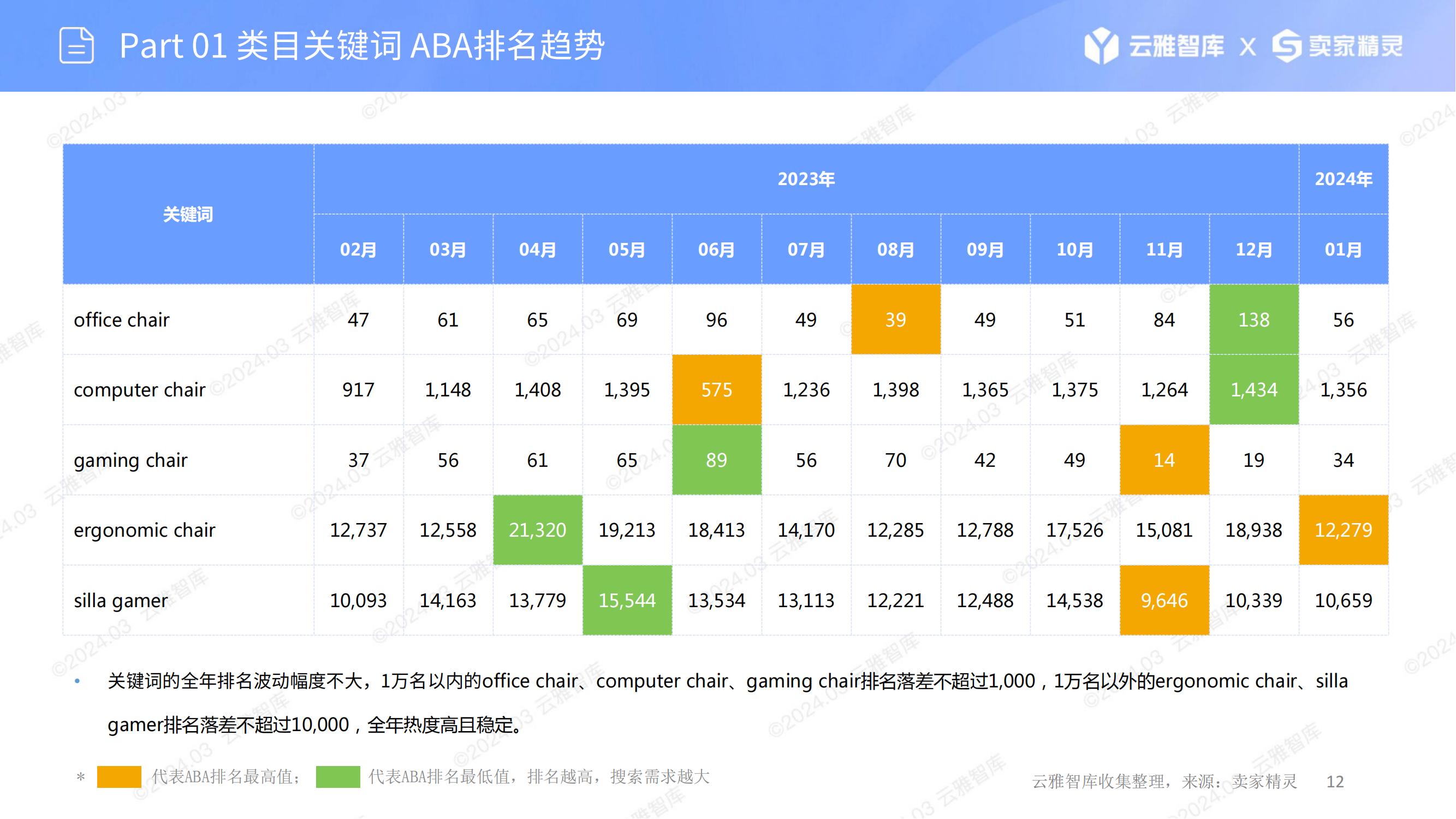The width and height of the screenshot is (1456, 819).
Task: Click the page number 12
Action: [1334, 782]
